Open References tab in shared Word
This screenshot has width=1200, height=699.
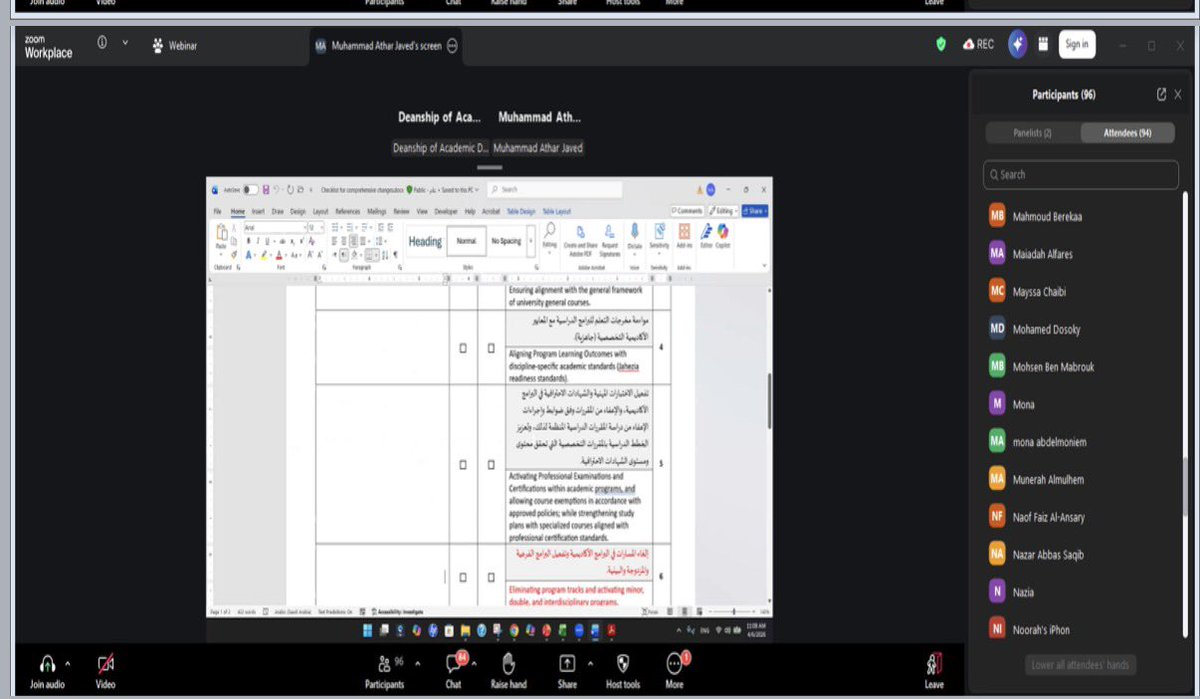(347, 212)
